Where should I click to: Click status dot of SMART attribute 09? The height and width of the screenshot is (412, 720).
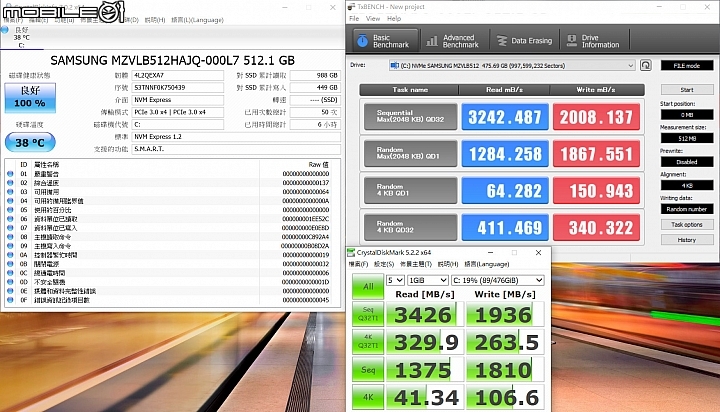[x=10, y=246]
